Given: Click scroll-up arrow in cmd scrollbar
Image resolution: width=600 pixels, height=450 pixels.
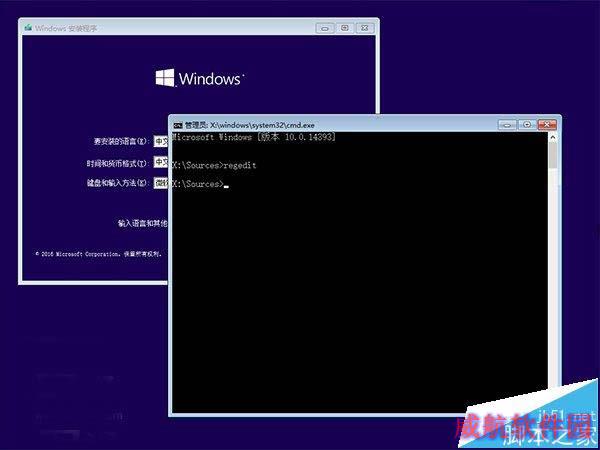Looking at the screenshot, I should coord(553,137).
